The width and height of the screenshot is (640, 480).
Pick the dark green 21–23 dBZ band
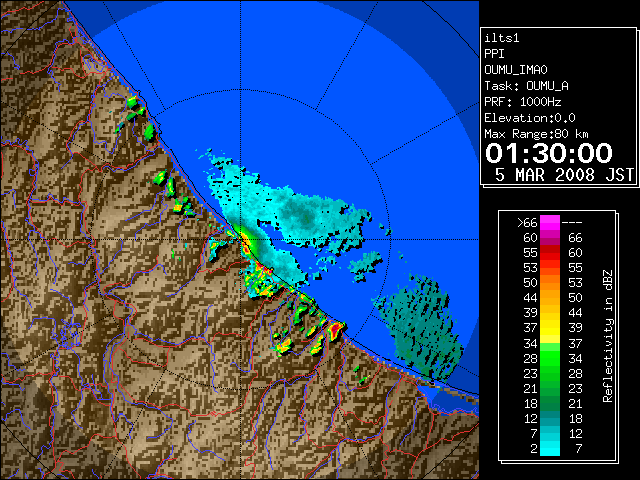pyautogui.click(x=550, y=388)
